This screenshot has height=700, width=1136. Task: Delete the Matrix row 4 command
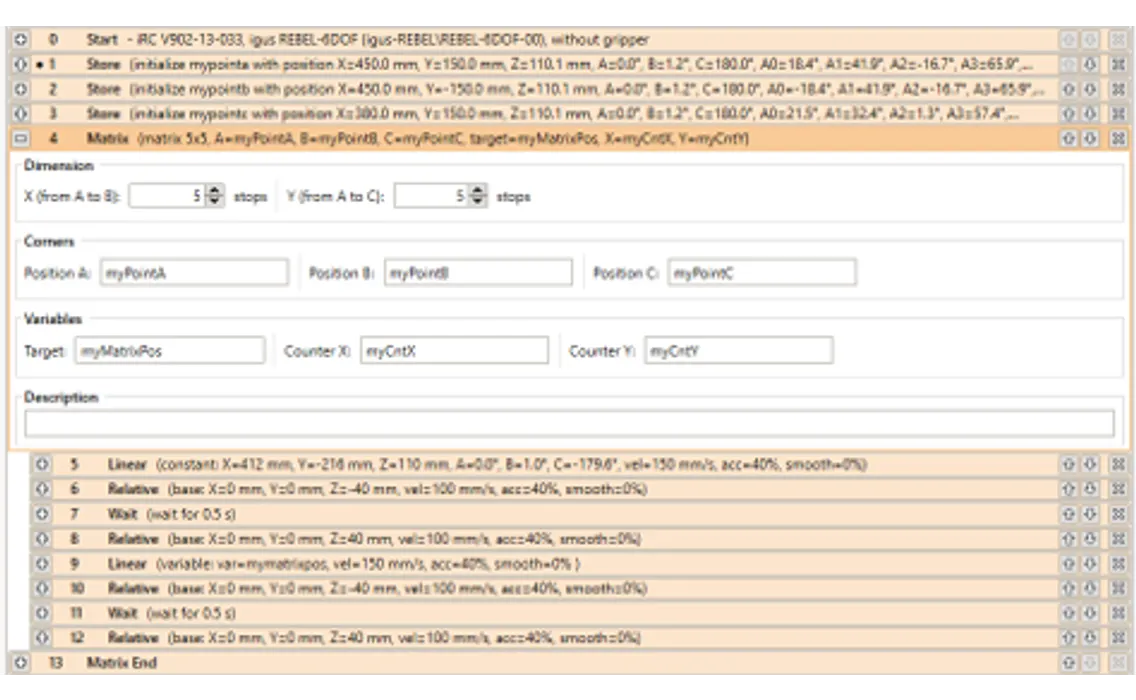point(1119,138)
